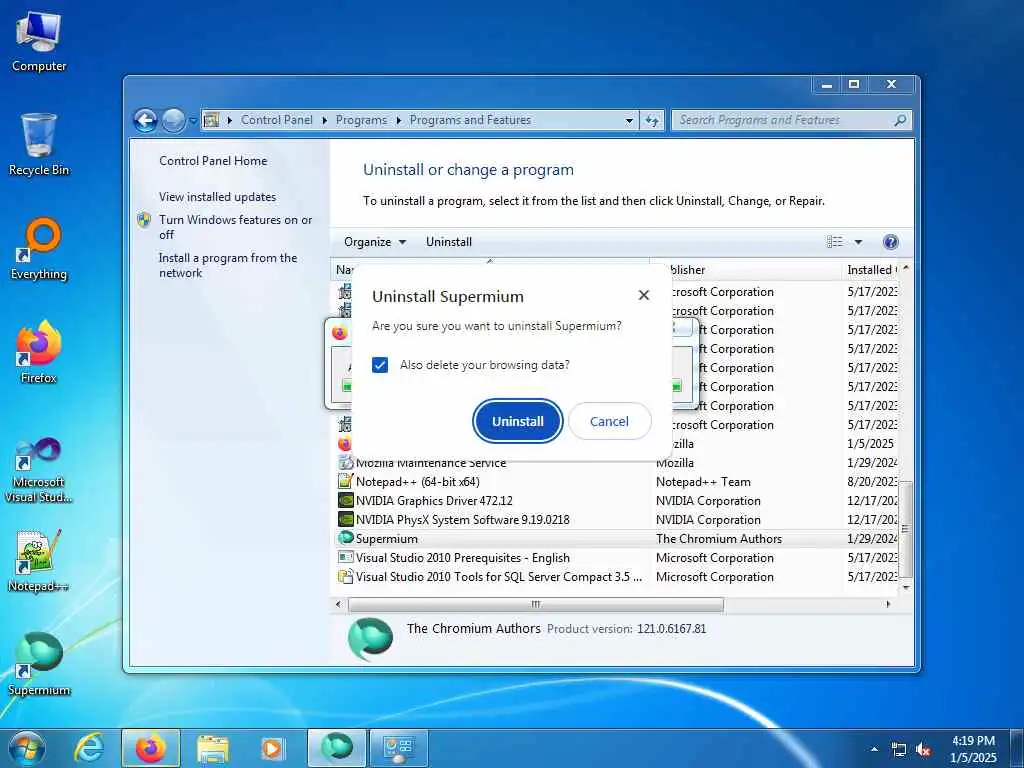The width and height of the screenshot is (1024, 768).
Task: Select Programs and Features in breadcrumb
Action: coord(470,120)
